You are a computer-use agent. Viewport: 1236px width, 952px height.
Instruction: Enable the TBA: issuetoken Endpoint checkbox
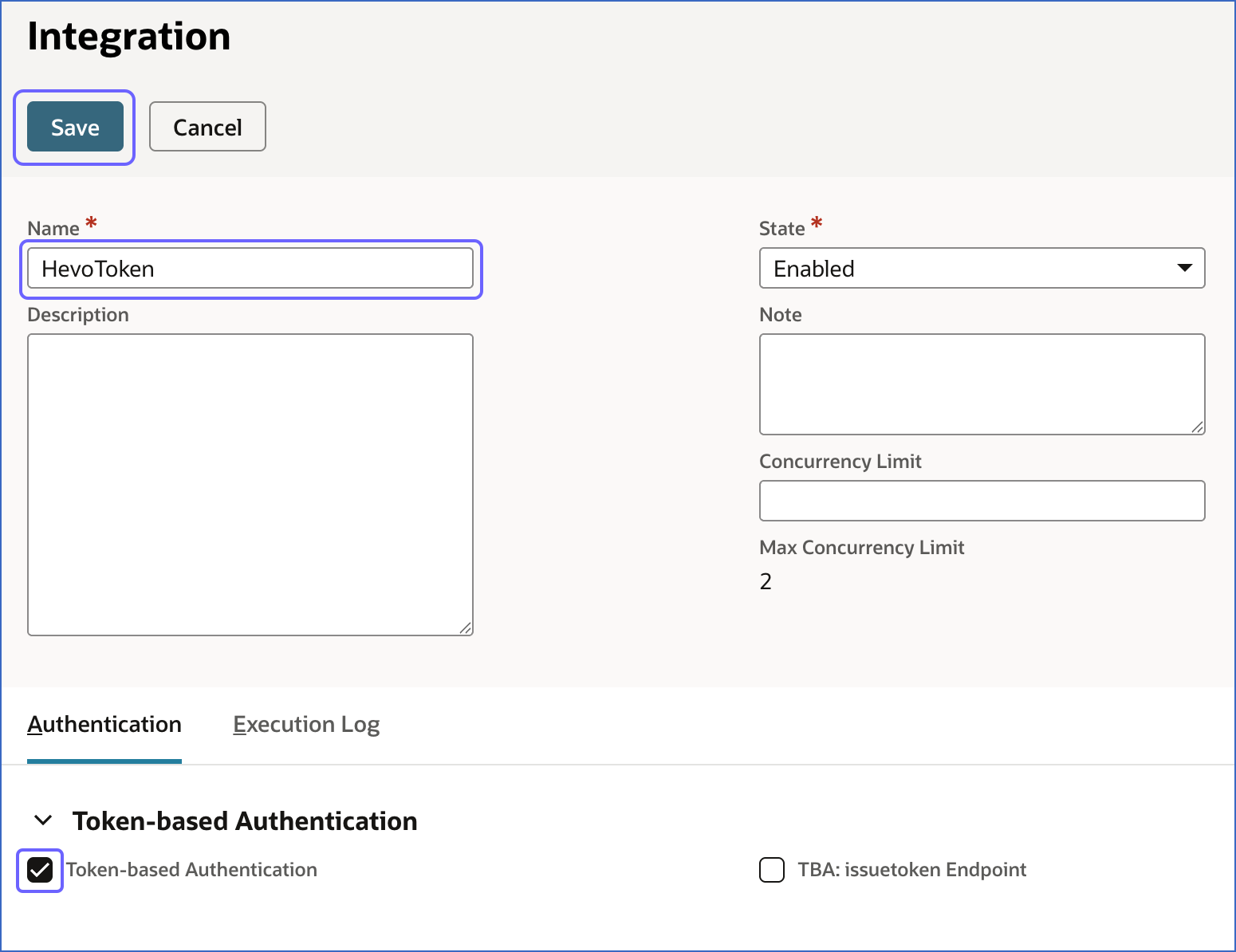(771, 870)
